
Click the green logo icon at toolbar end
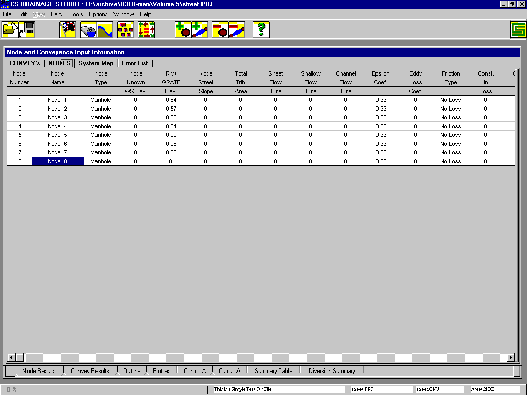click(518, 30)
